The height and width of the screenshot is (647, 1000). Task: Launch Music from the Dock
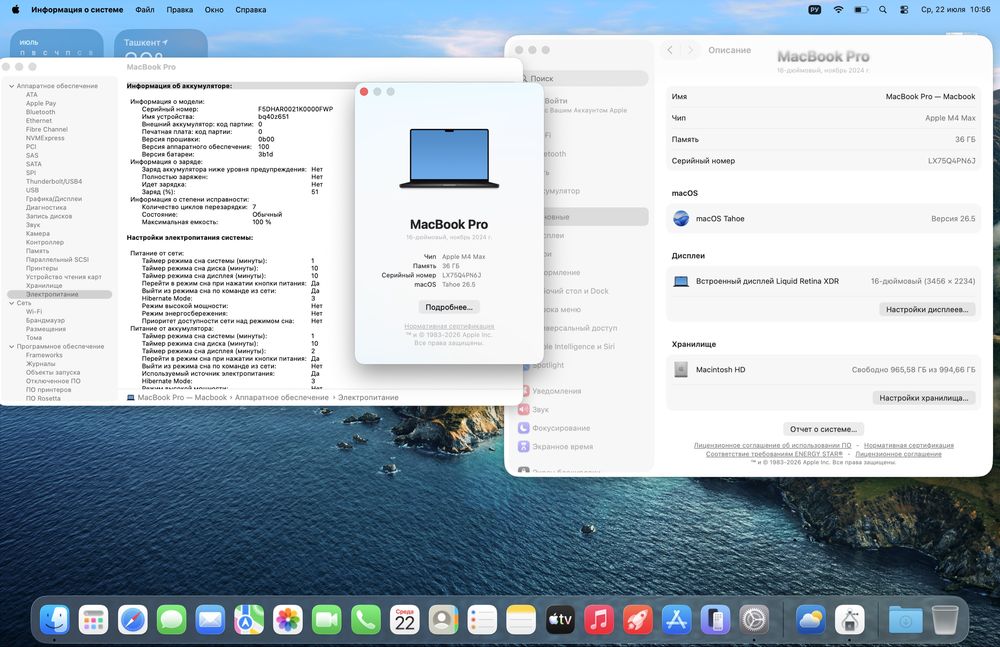coord(599,620)
